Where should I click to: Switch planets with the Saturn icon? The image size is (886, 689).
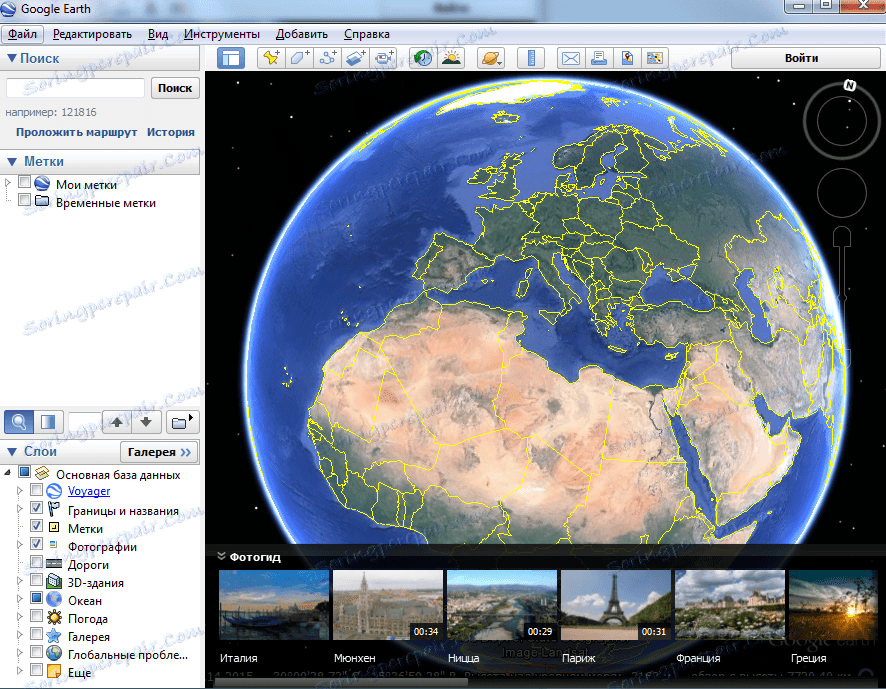[x=490, y=58]
